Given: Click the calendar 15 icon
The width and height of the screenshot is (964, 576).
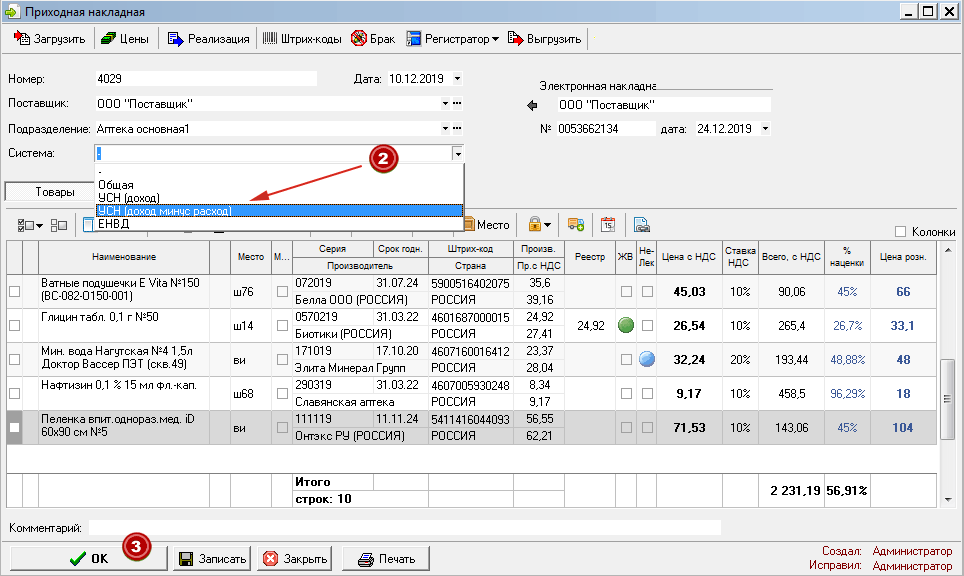Looking at the screenshot, I should click(x=608, y=225).
